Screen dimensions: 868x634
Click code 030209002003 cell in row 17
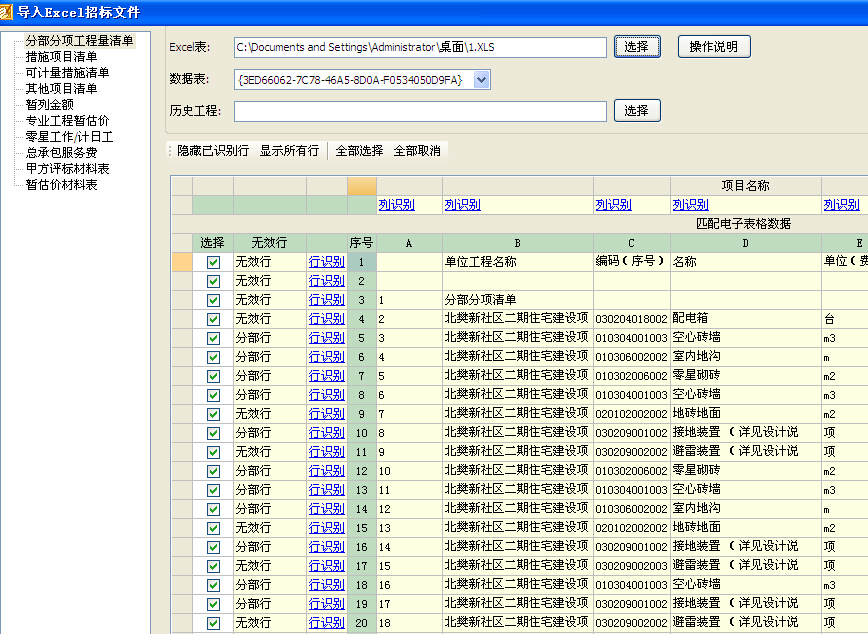pos(632,566)
